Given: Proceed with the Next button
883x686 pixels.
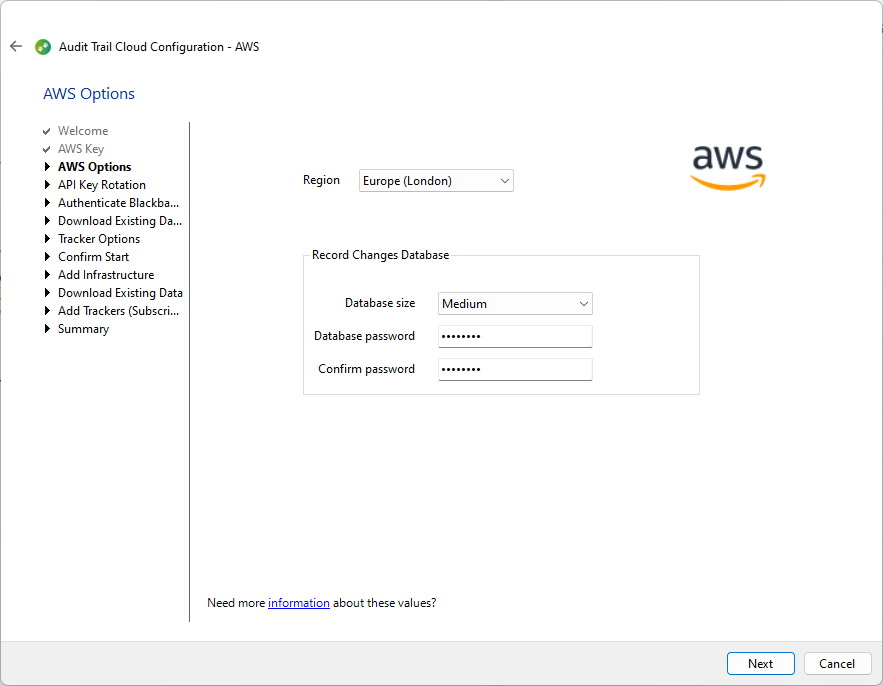Looking at the screenshot, I should point(761,663).
